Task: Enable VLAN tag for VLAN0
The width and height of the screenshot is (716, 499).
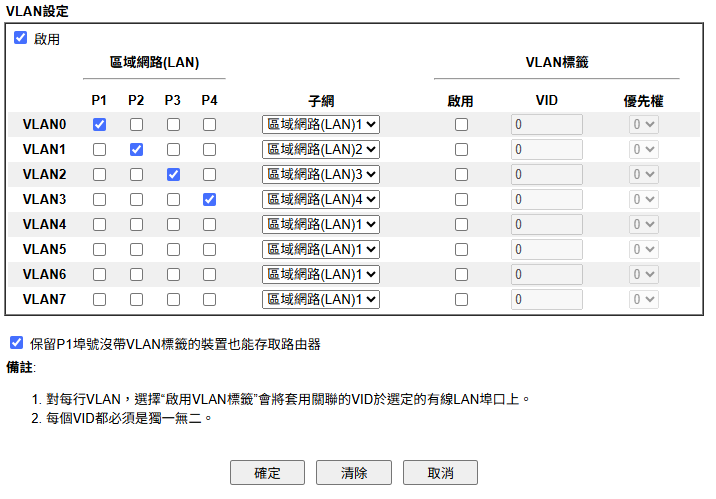Action: (461, 125)
